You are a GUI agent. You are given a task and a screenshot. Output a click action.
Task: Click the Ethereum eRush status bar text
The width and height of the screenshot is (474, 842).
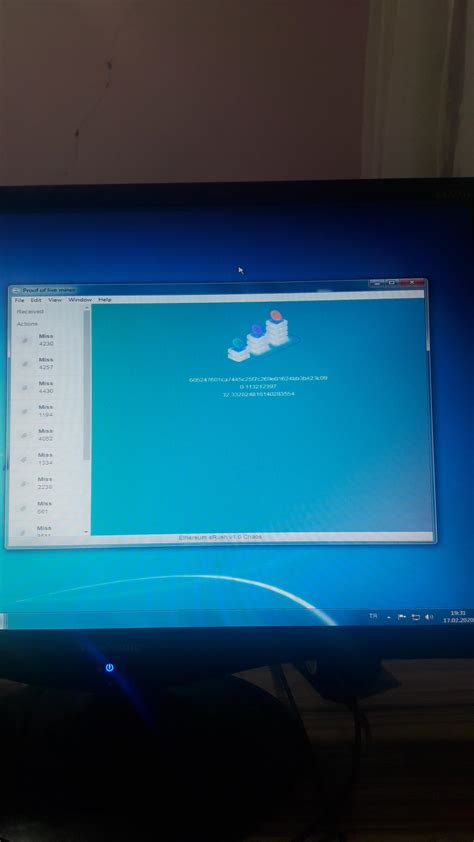point(220,537)
